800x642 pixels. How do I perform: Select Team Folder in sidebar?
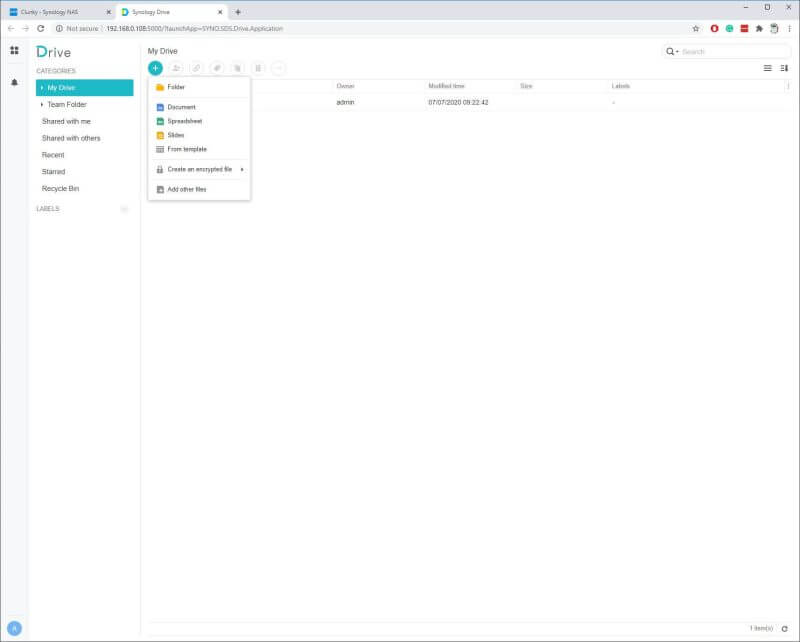pos(67,105)
